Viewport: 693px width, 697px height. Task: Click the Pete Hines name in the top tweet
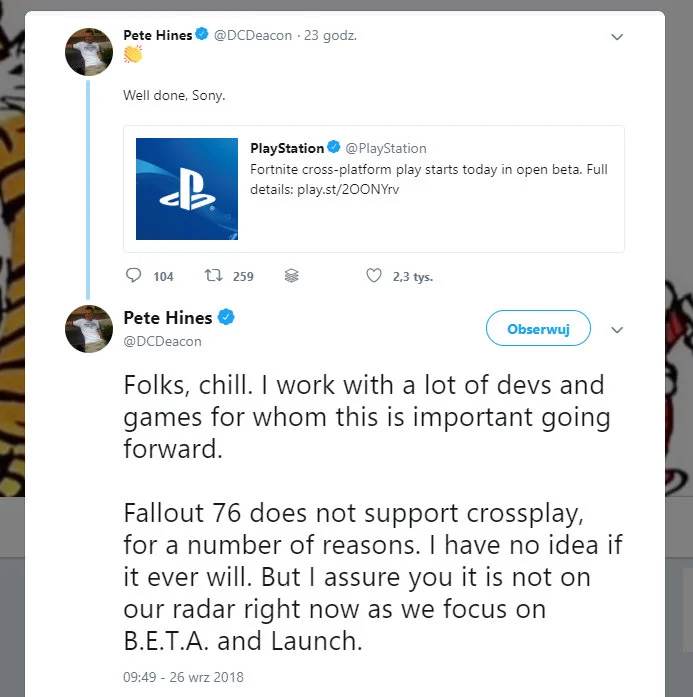[157, 35]
